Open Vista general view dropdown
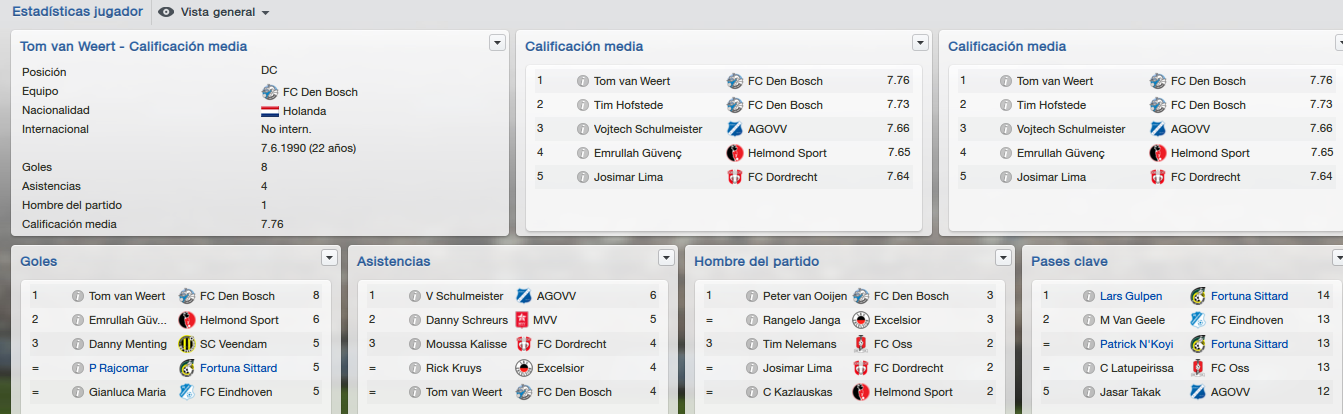The height and width of the screenshot is (414, 1343). tap(214, 12)
